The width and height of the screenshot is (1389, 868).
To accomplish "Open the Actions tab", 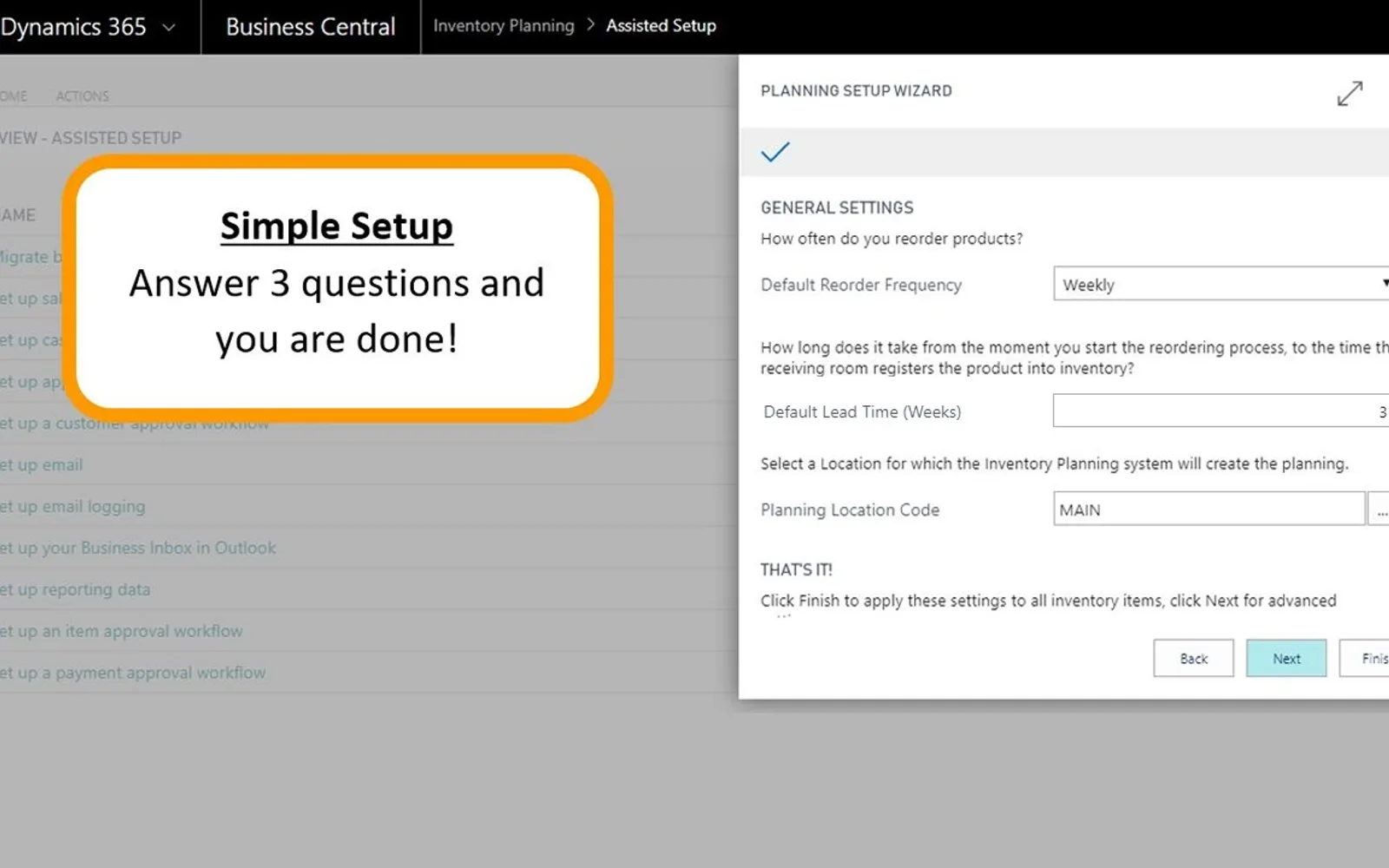I will pyautogui.click(x=82, y=96).
